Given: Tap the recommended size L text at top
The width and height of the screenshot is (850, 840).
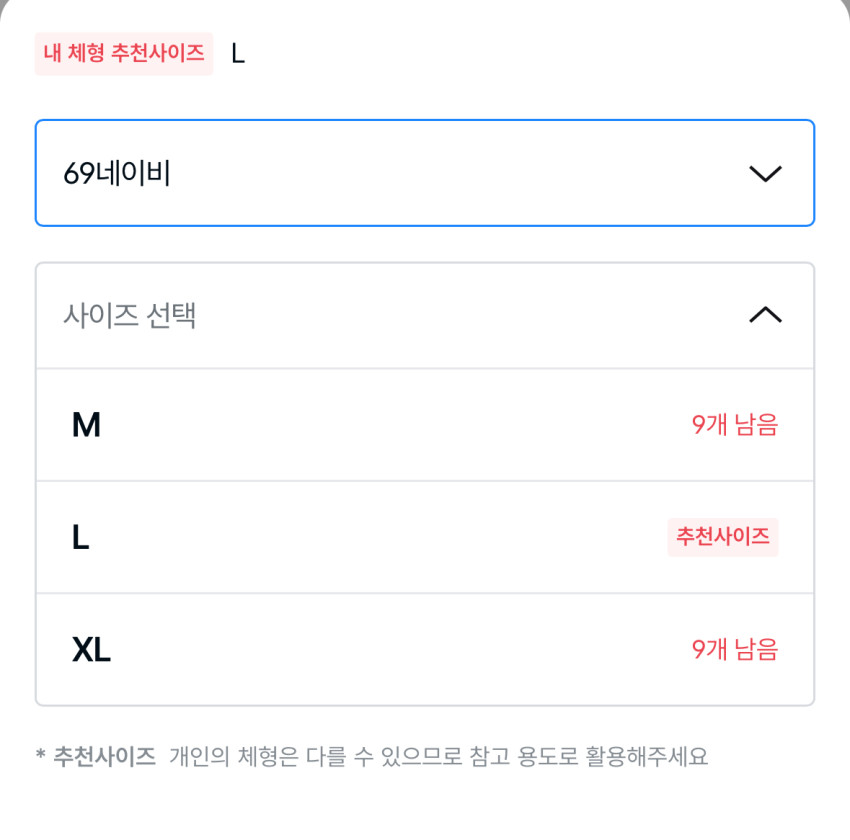Looking at the screenshot, I should (x=238, y=54).
